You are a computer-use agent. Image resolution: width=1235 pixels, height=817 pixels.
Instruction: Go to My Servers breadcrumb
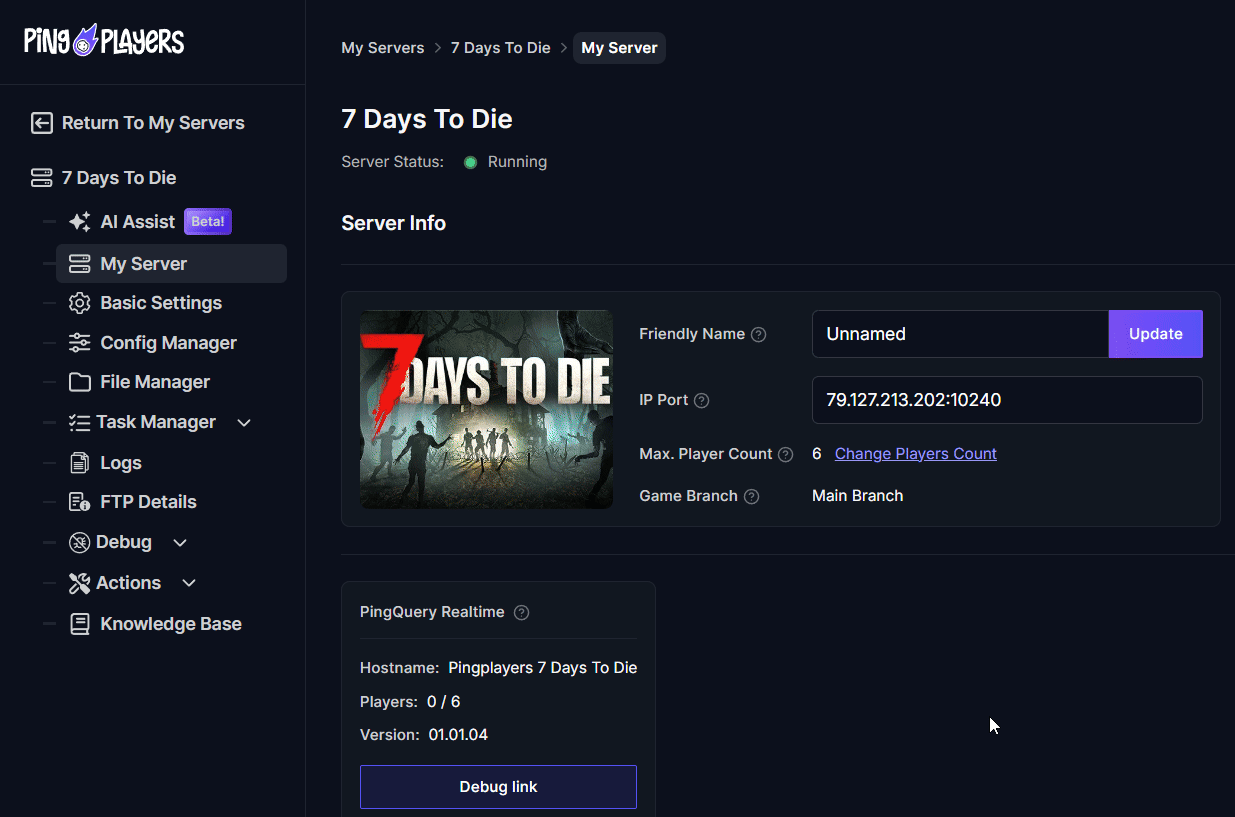pyautogui.click(x=383, y=48)
